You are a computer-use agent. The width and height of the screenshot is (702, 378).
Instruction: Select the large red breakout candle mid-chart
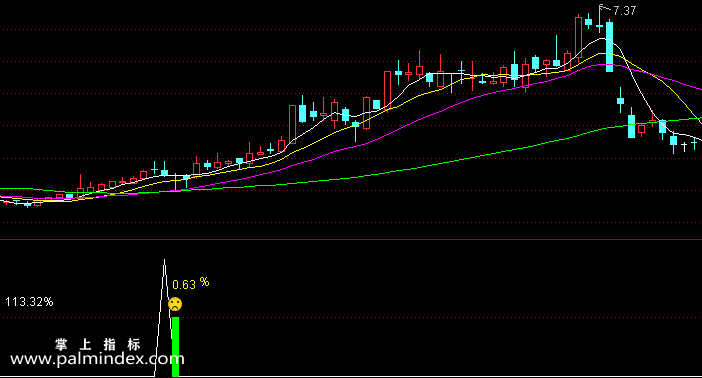coord(292,124)
